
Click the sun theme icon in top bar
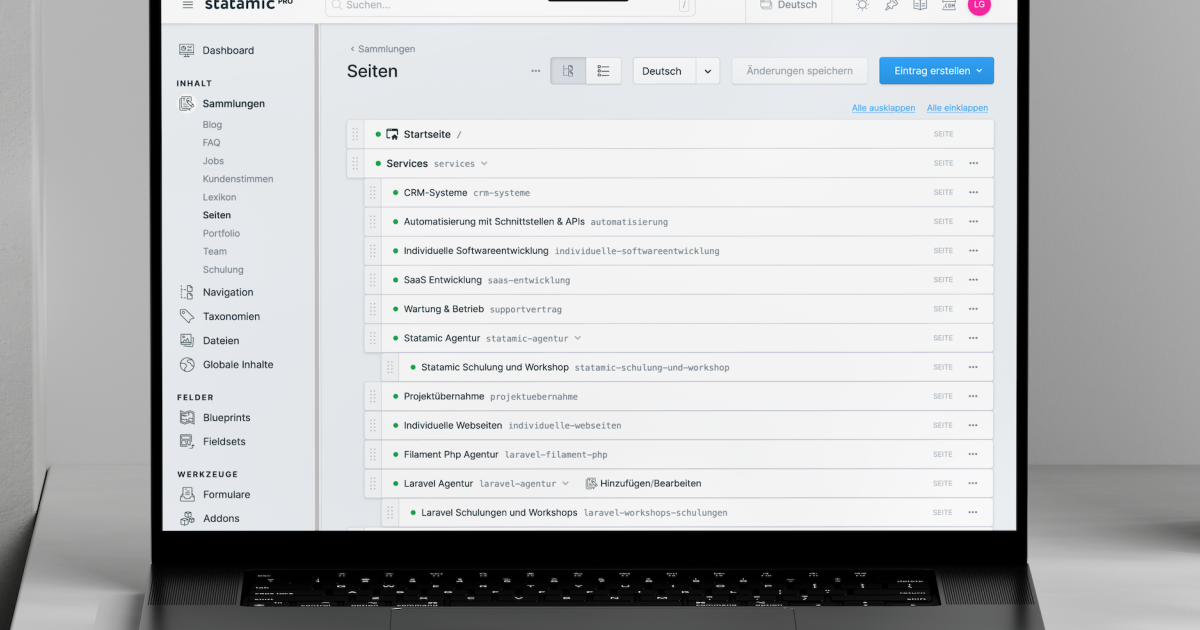(862, 5)
